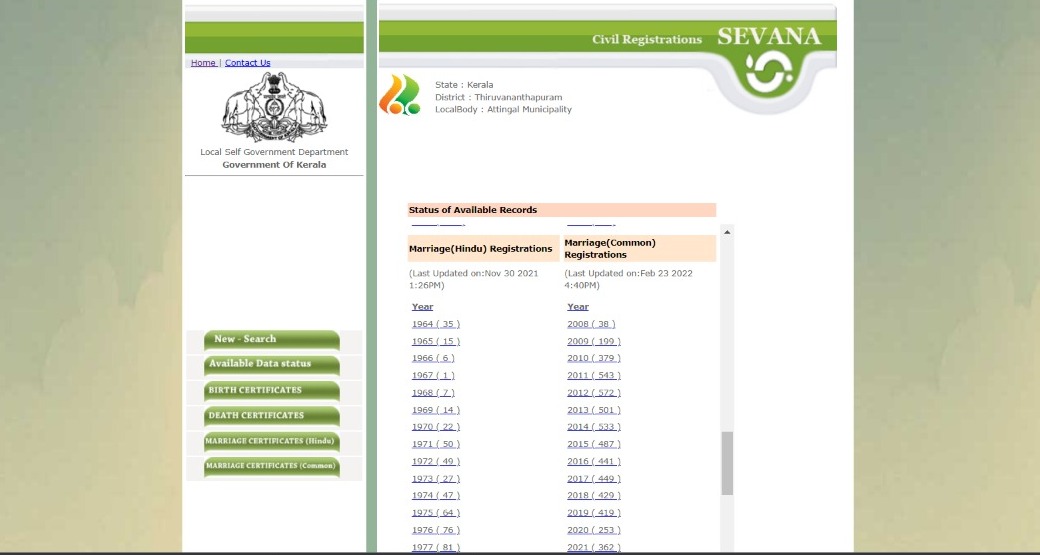Viewport: 1040px width, 555px height.
Task: Open Common year 2012 ( 572 )
Action: 594,393
